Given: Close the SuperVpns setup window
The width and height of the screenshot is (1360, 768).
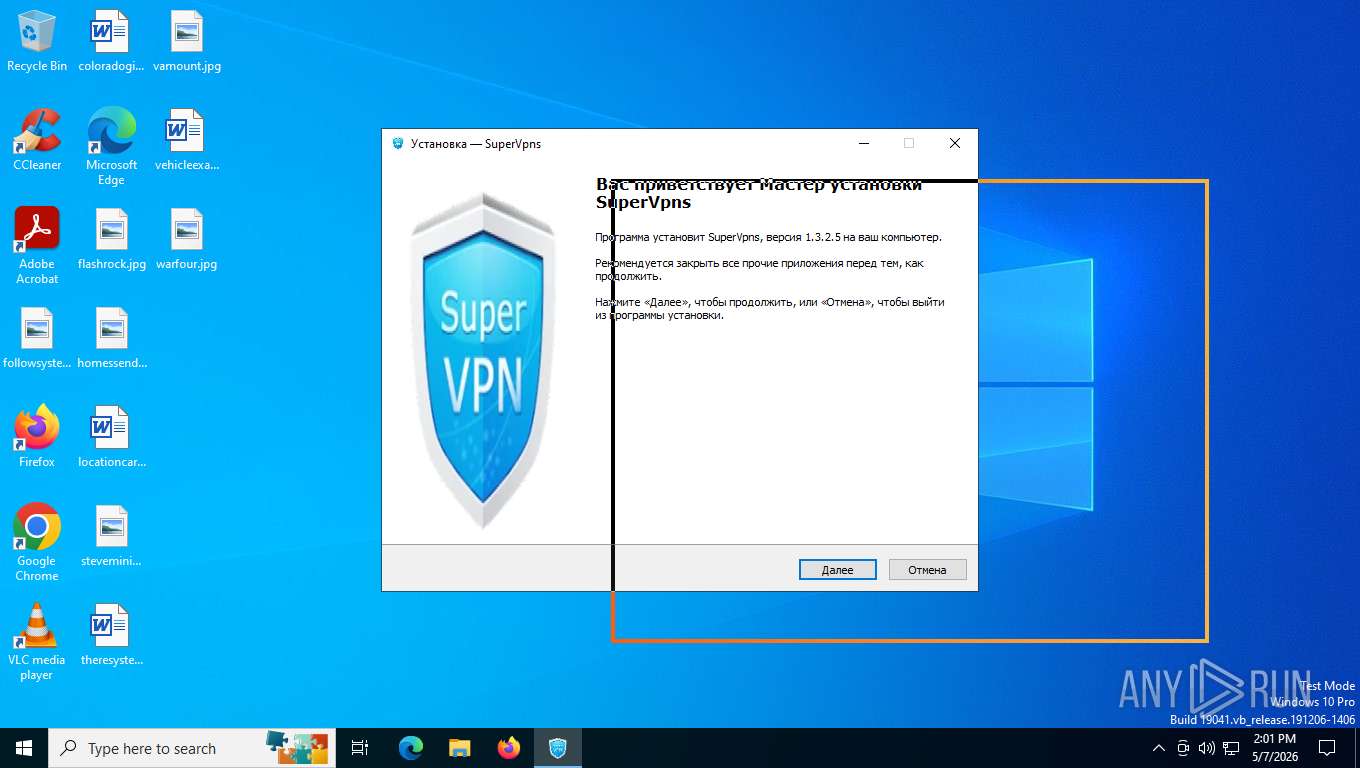Looking at the screenshot, I should [x=954, y=143].
